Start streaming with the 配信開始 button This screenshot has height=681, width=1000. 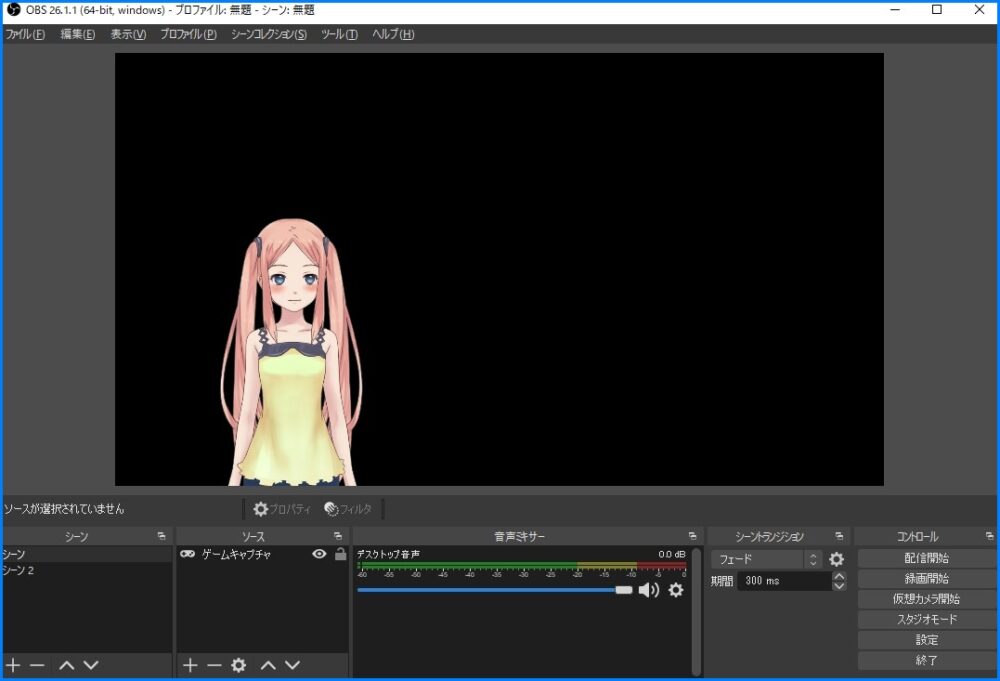(925, 558)
